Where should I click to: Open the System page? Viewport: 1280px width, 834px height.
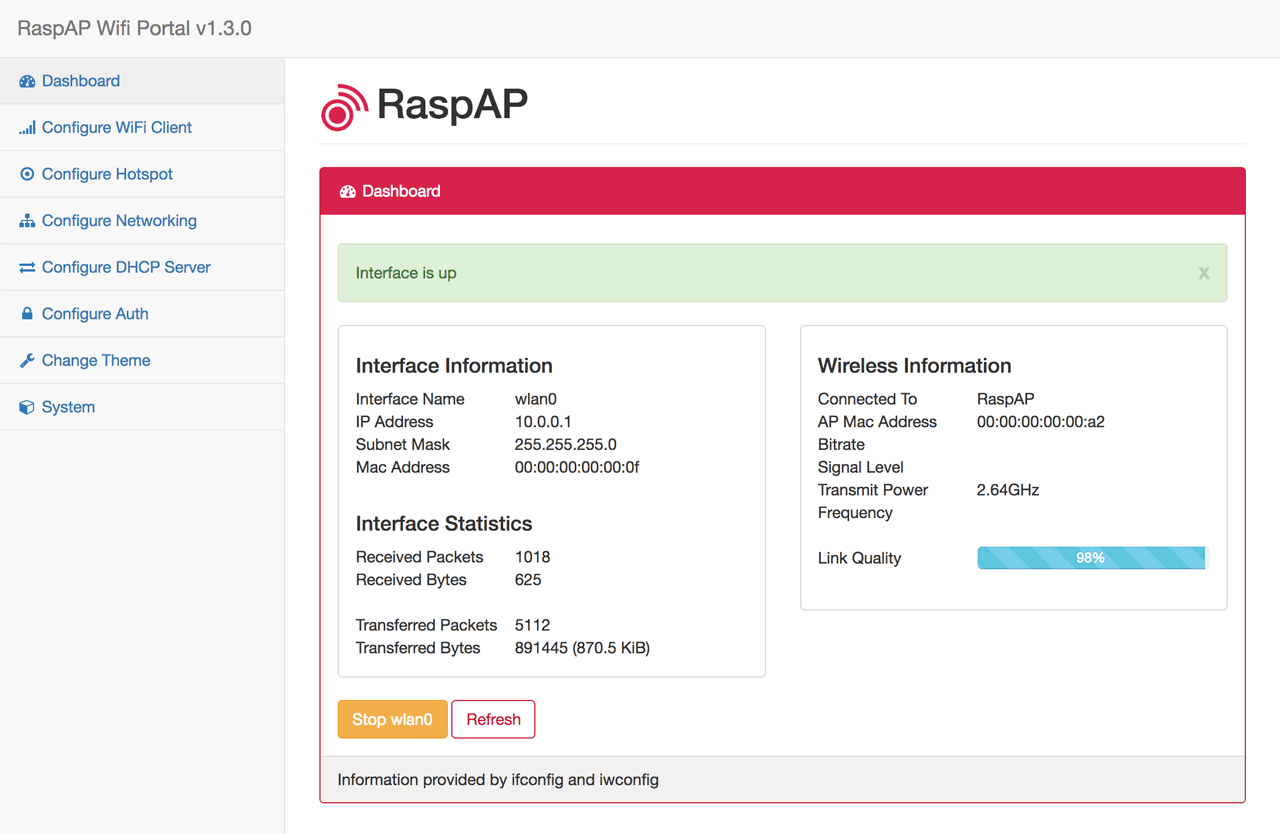[142, 407]
